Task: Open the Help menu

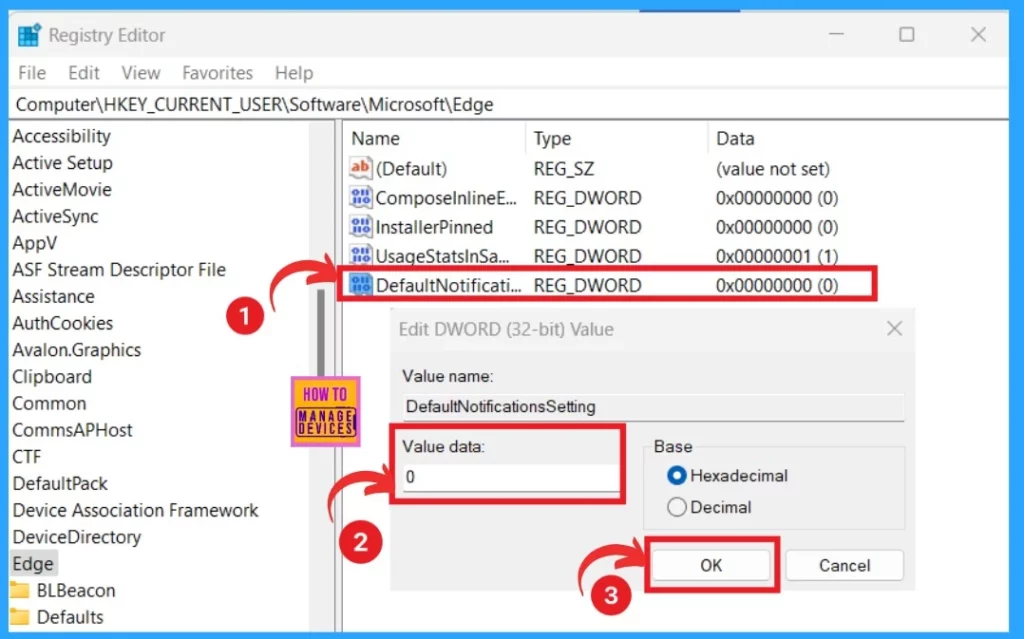Action: pos(294,73)
